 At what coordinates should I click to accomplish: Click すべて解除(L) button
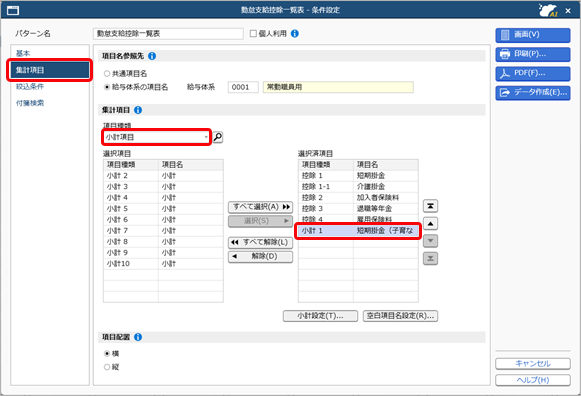pos(260,243)
